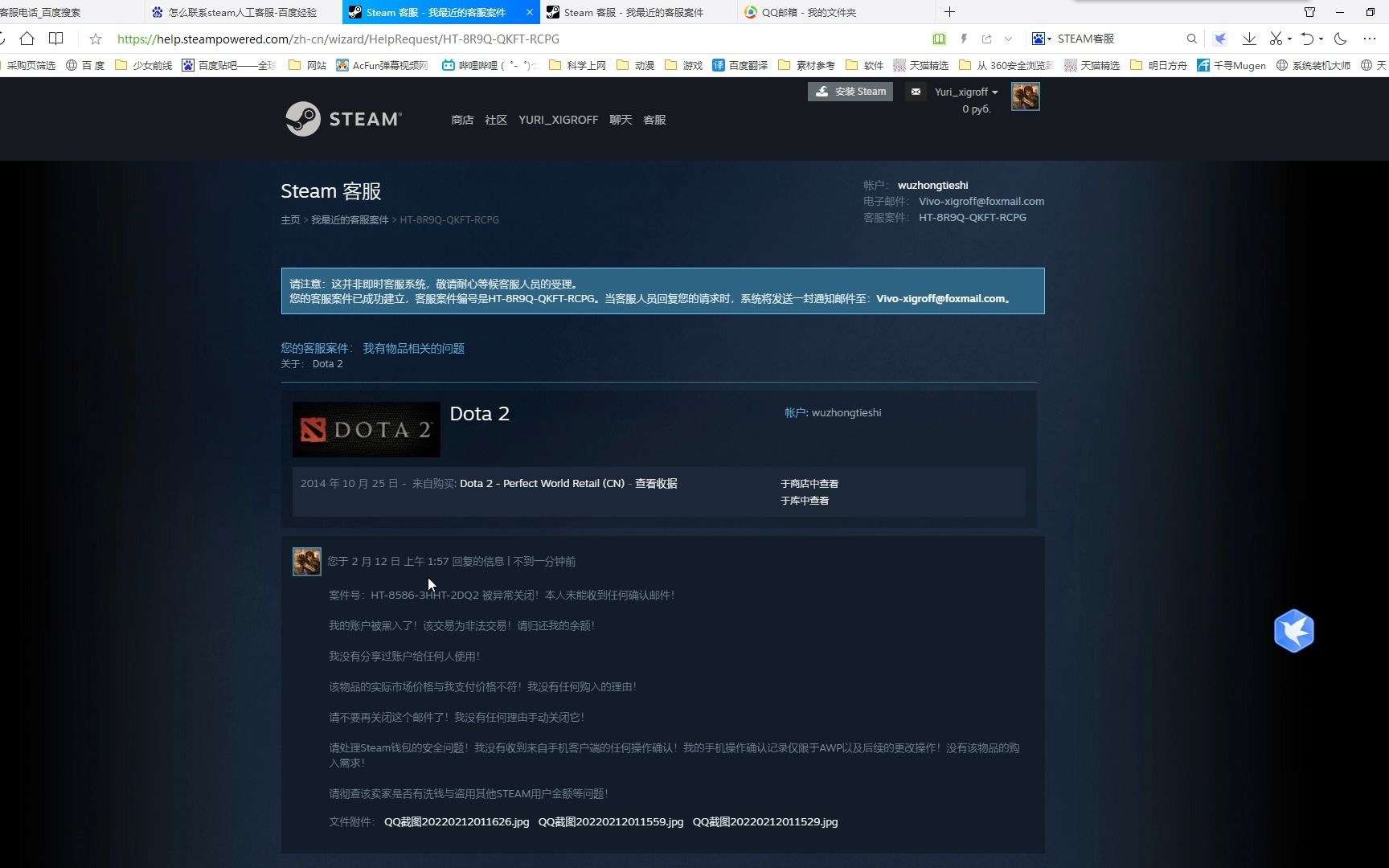Open the downloads manager

[x=1249, y=39]
